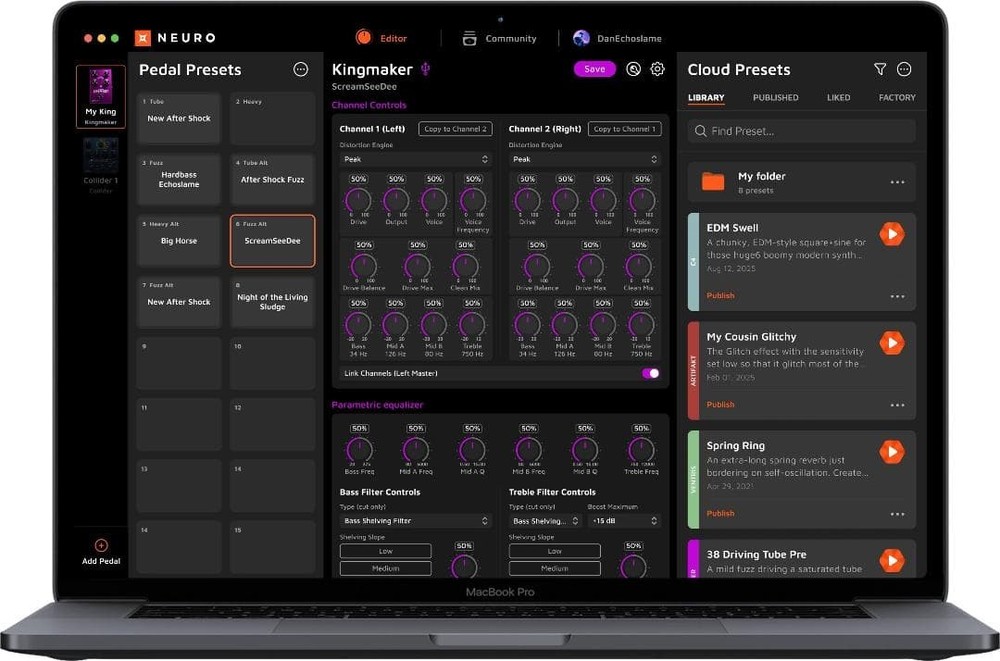
Task: Click the magnifier icon in Find Preset
Action: point(700,131)
